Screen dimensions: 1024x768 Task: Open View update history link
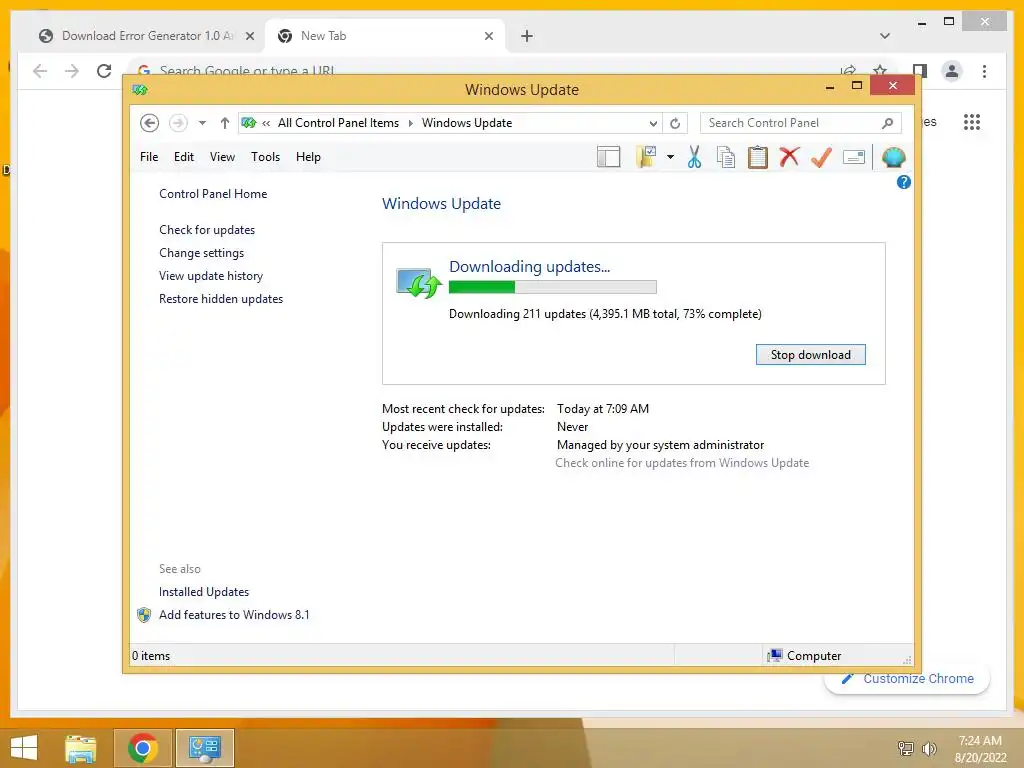tap(211, 276)
